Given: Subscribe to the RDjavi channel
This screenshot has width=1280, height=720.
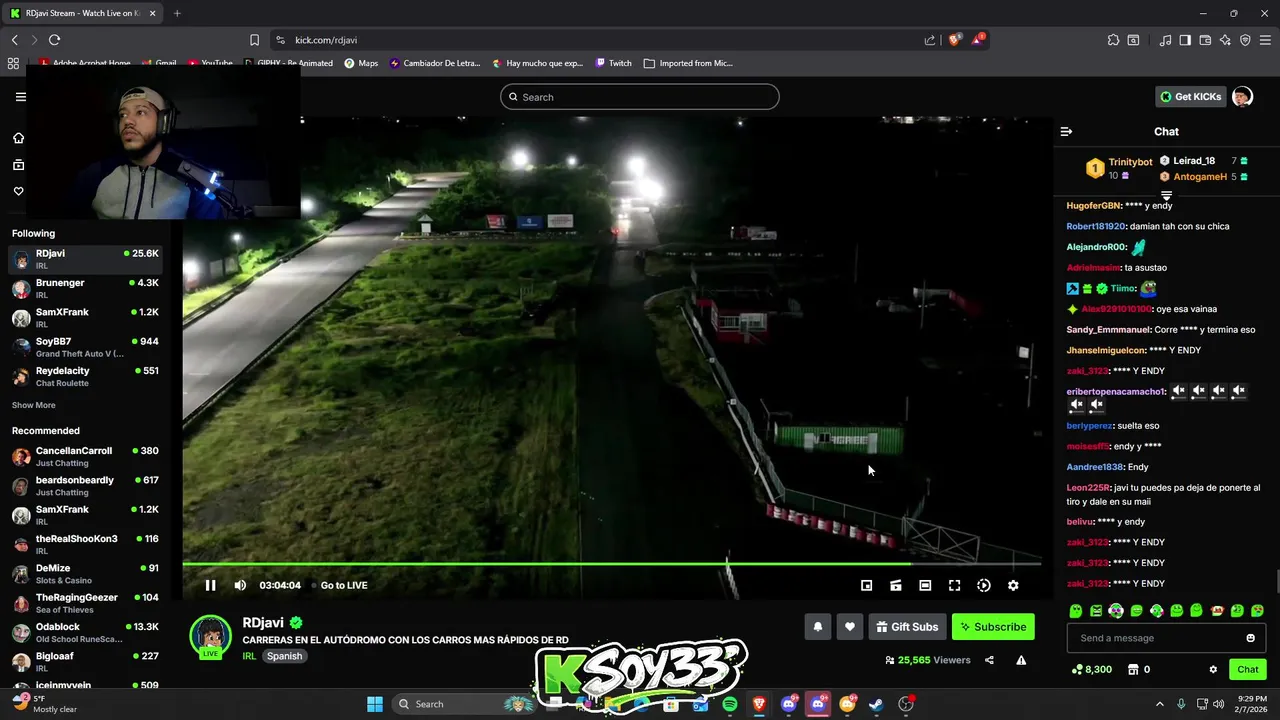Looking at the screenshot, I should pyautogui.click(x=993, y=627).
